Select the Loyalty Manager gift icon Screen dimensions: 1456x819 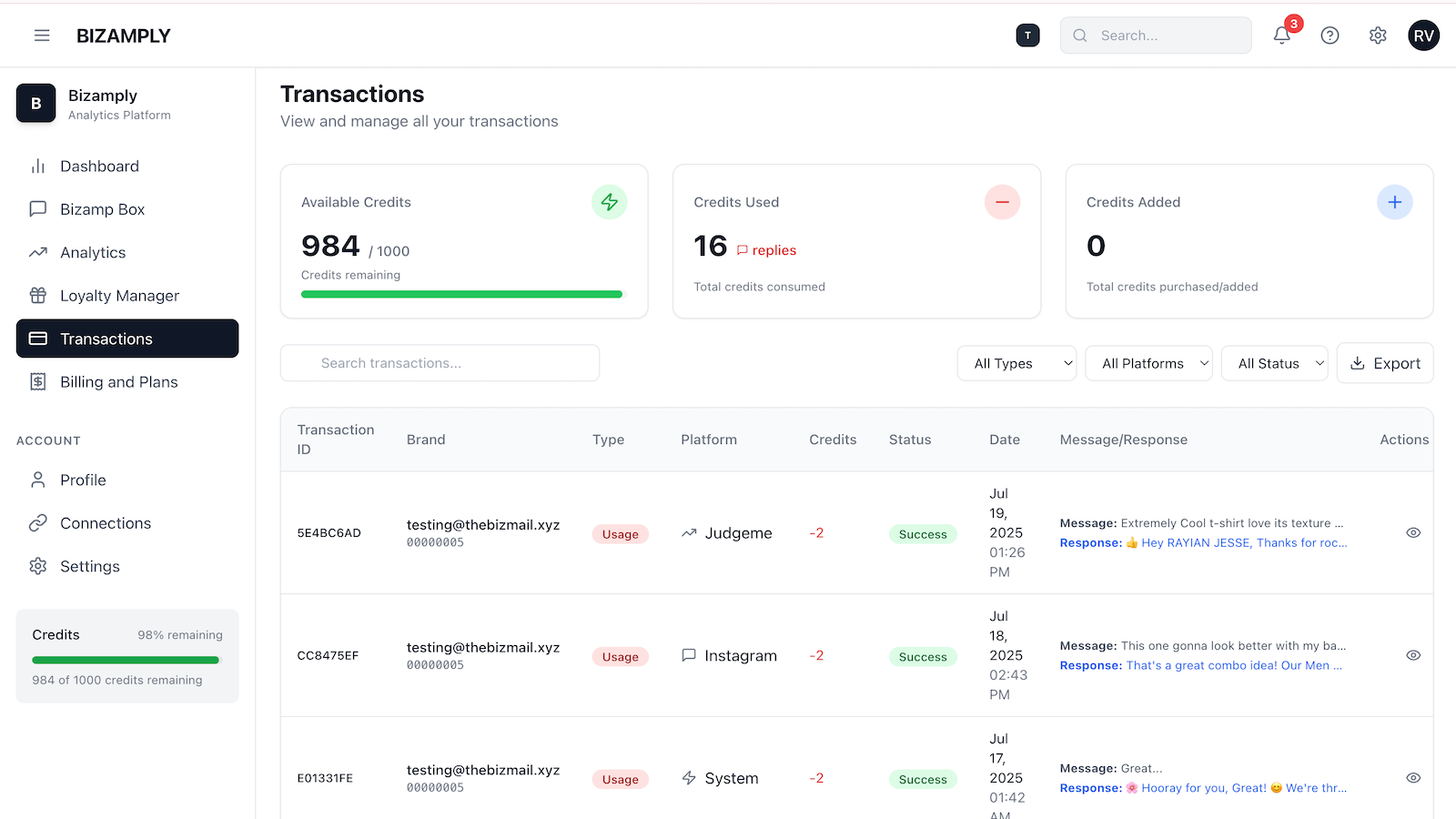tap(37, 295)
